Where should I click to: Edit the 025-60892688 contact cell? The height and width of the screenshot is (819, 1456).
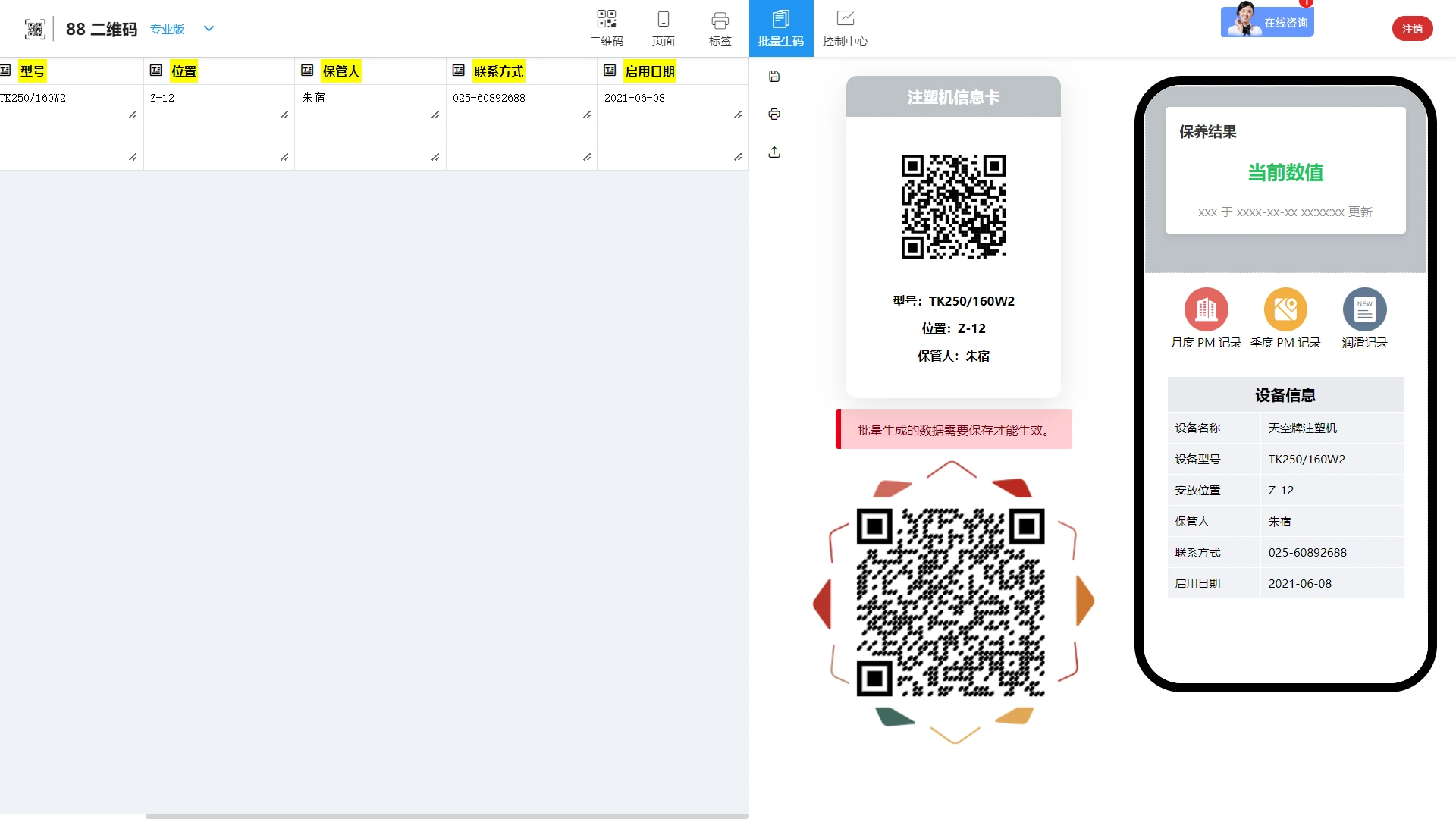click(x=522, y=105)
